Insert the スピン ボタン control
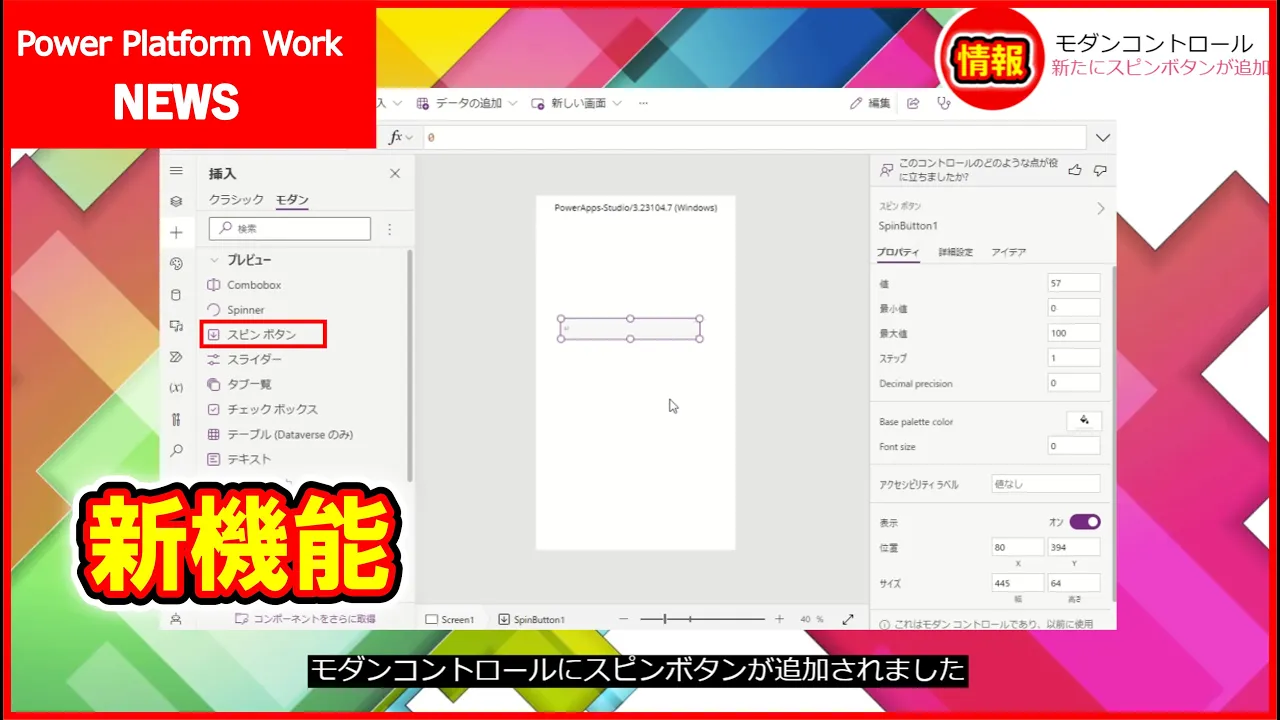Viewport: 1280px width, 720px height. point(263,334)
